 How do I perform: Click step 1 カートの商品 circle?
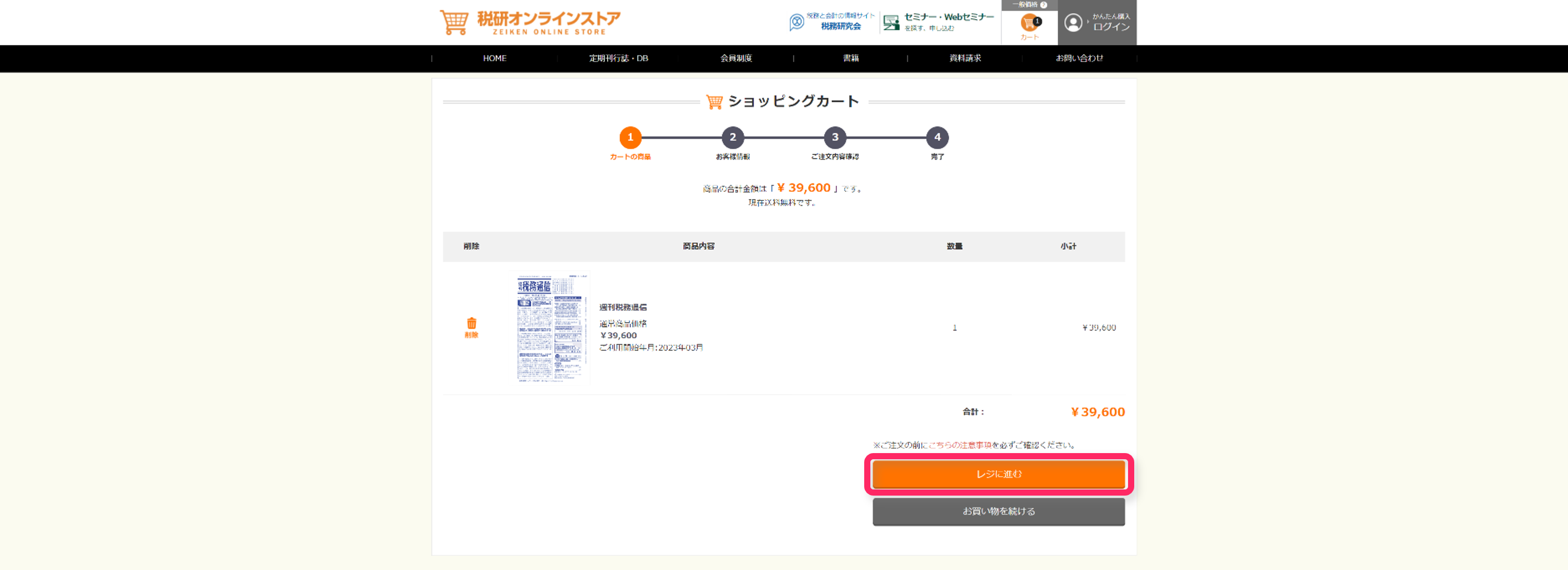click(631, 138)
